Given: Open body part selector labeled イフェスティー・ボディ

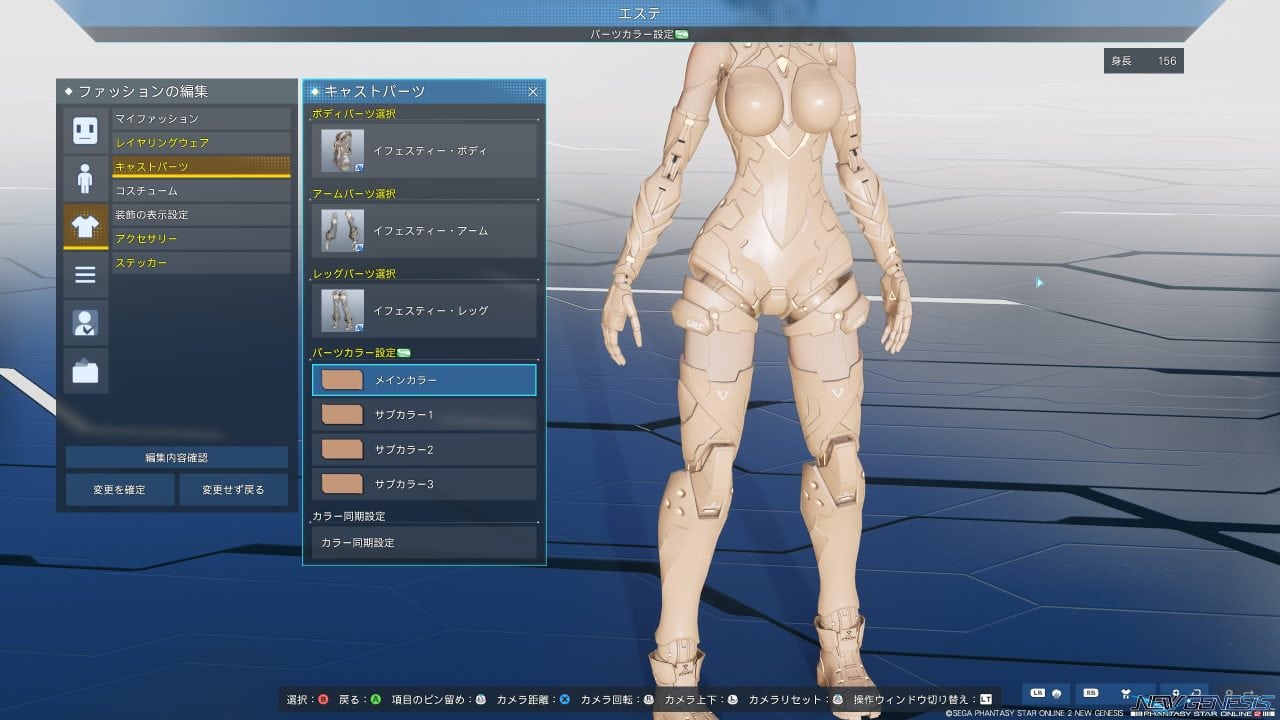Looking at the screenshot, I should [424, 151].
